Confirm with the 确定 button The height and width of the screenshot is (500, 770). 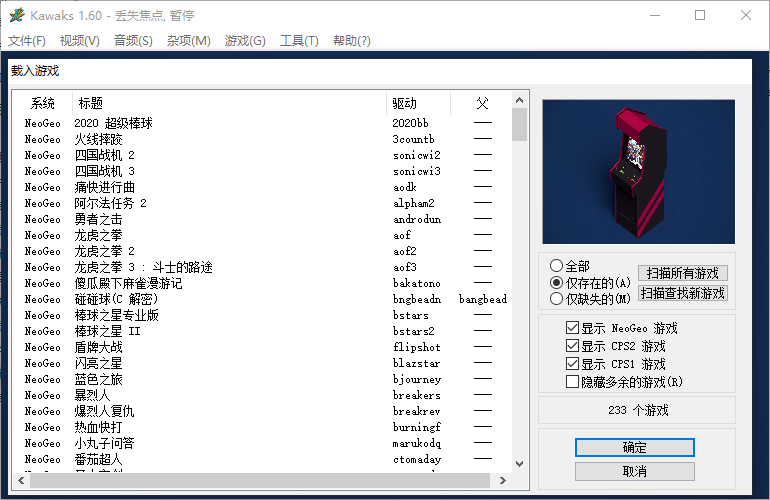click(x=634, y=447)
